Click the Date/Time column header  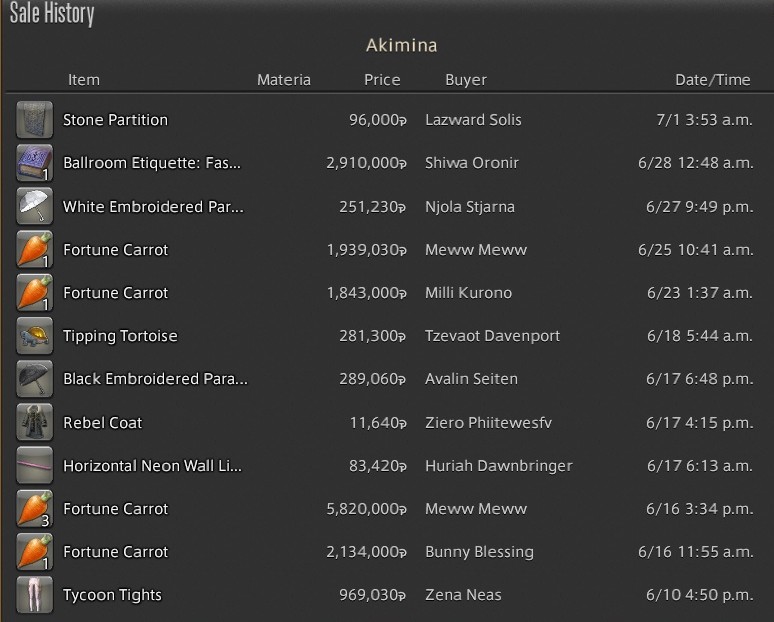pyautogui.click(x=713, y=80)
